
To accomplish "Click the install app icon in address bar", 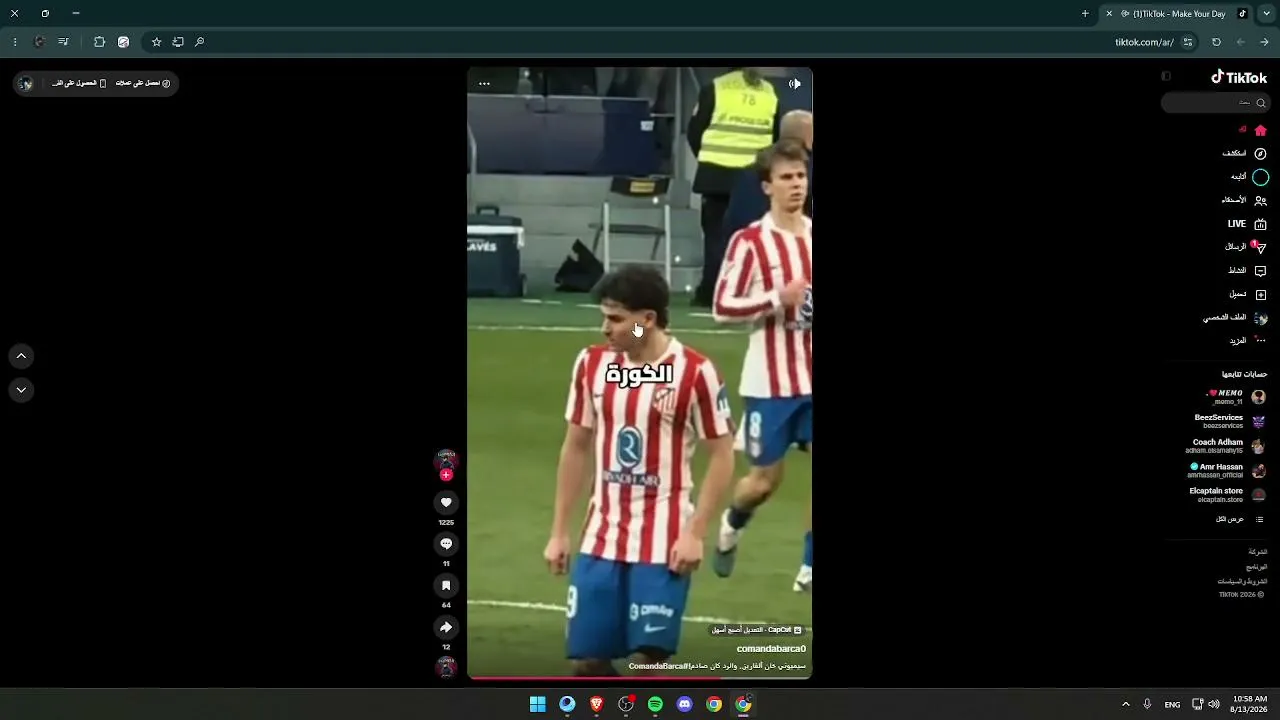I will click(178, 42).
